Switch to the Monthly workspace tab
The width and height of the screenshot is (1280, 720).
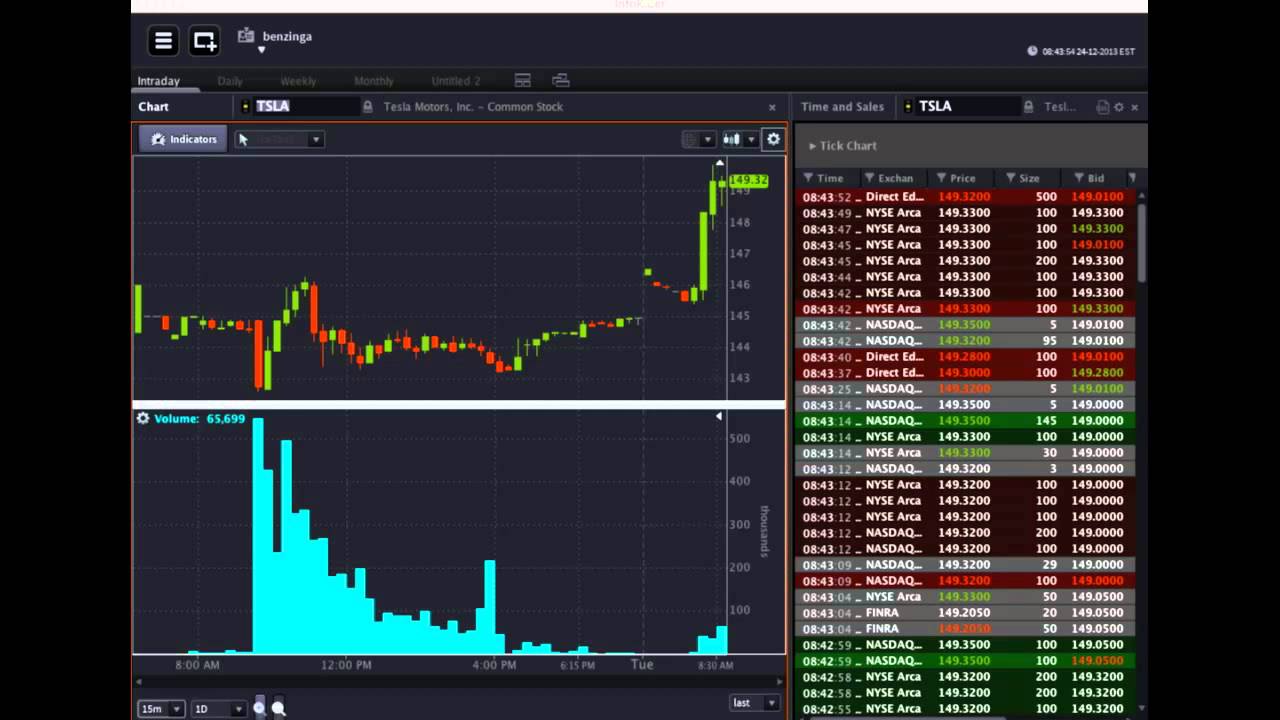[374, 81]
